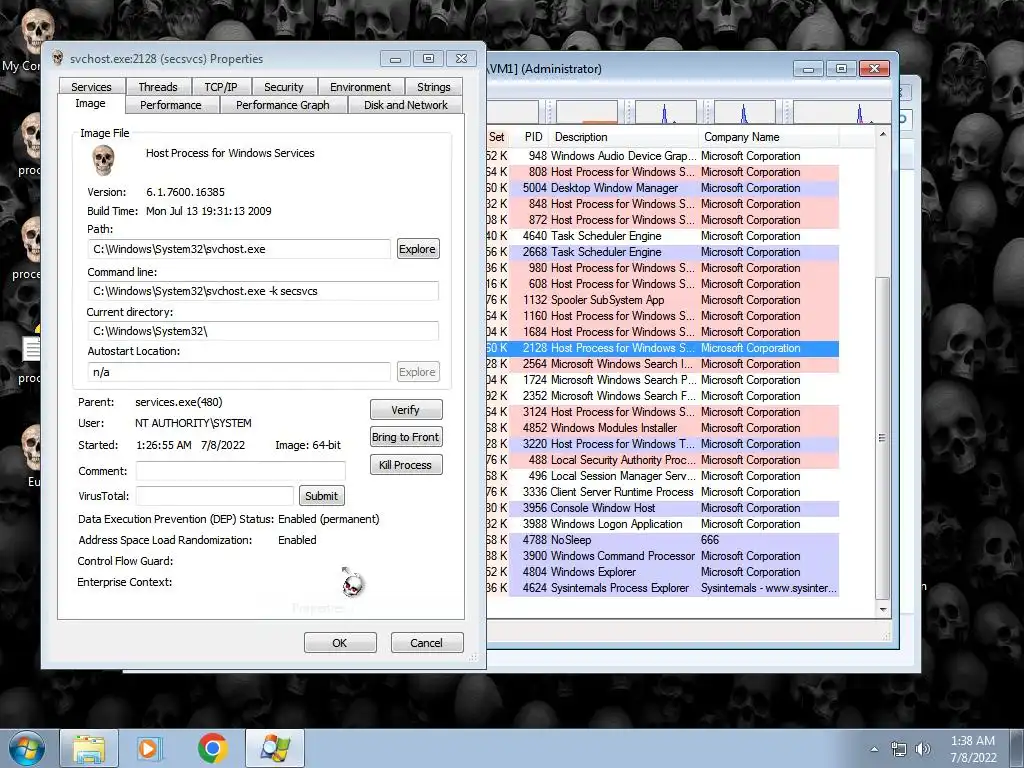Select Windows Explorer row 4804
This screenshot has width=1024, height=768.
663,572
